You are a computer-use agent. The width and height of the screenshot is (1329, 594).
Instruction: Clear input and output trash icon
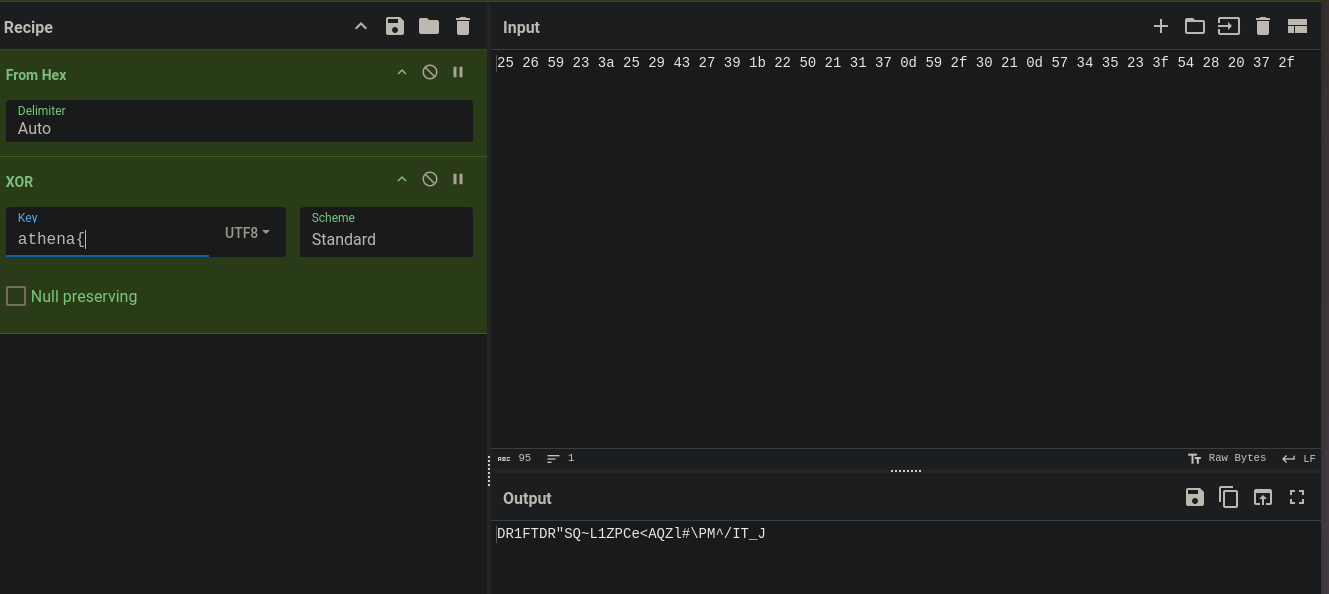click(x=1263, y=27)
